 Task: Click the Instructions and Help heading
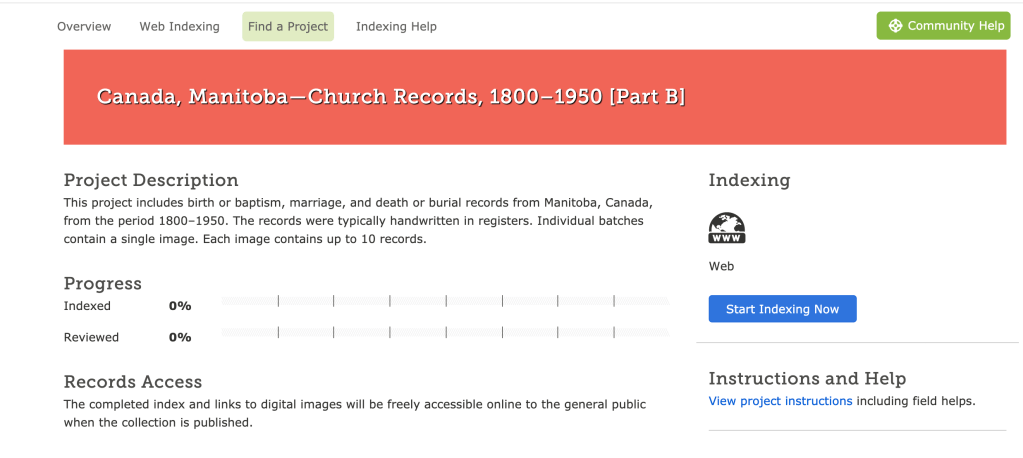point(807,378)
